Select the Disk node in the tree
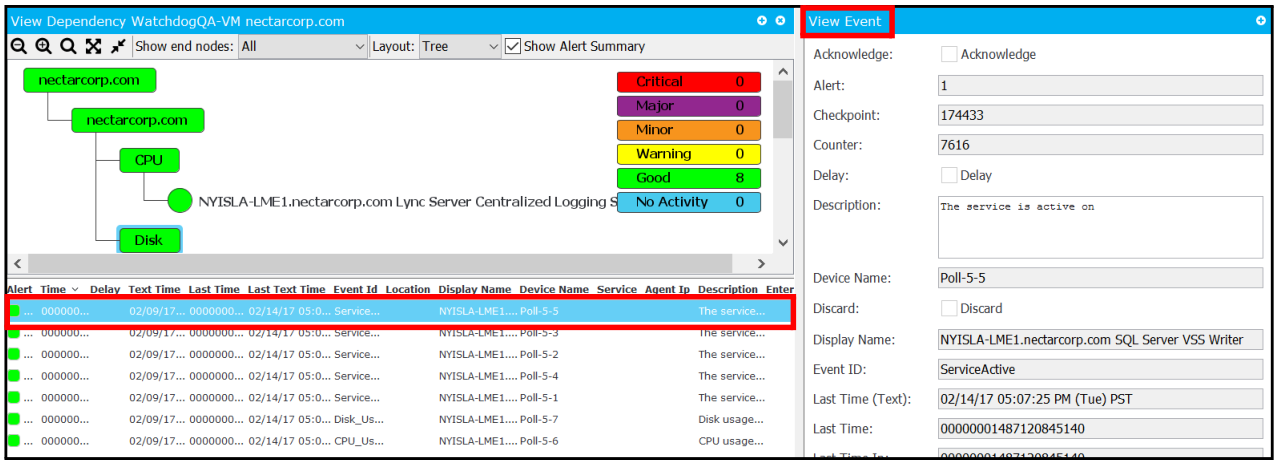The image size is (1278, 465). click(x=149, y=240)
